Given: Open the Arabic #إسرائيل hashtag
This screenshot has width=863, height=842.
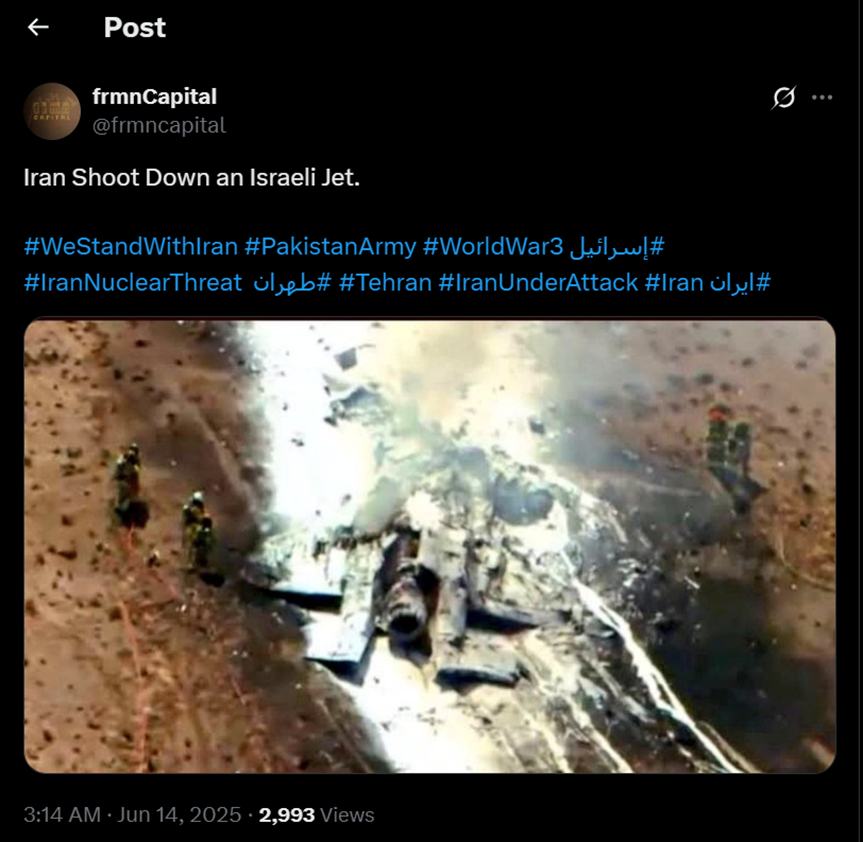Looking at the screenshot, I should point(617,246).
